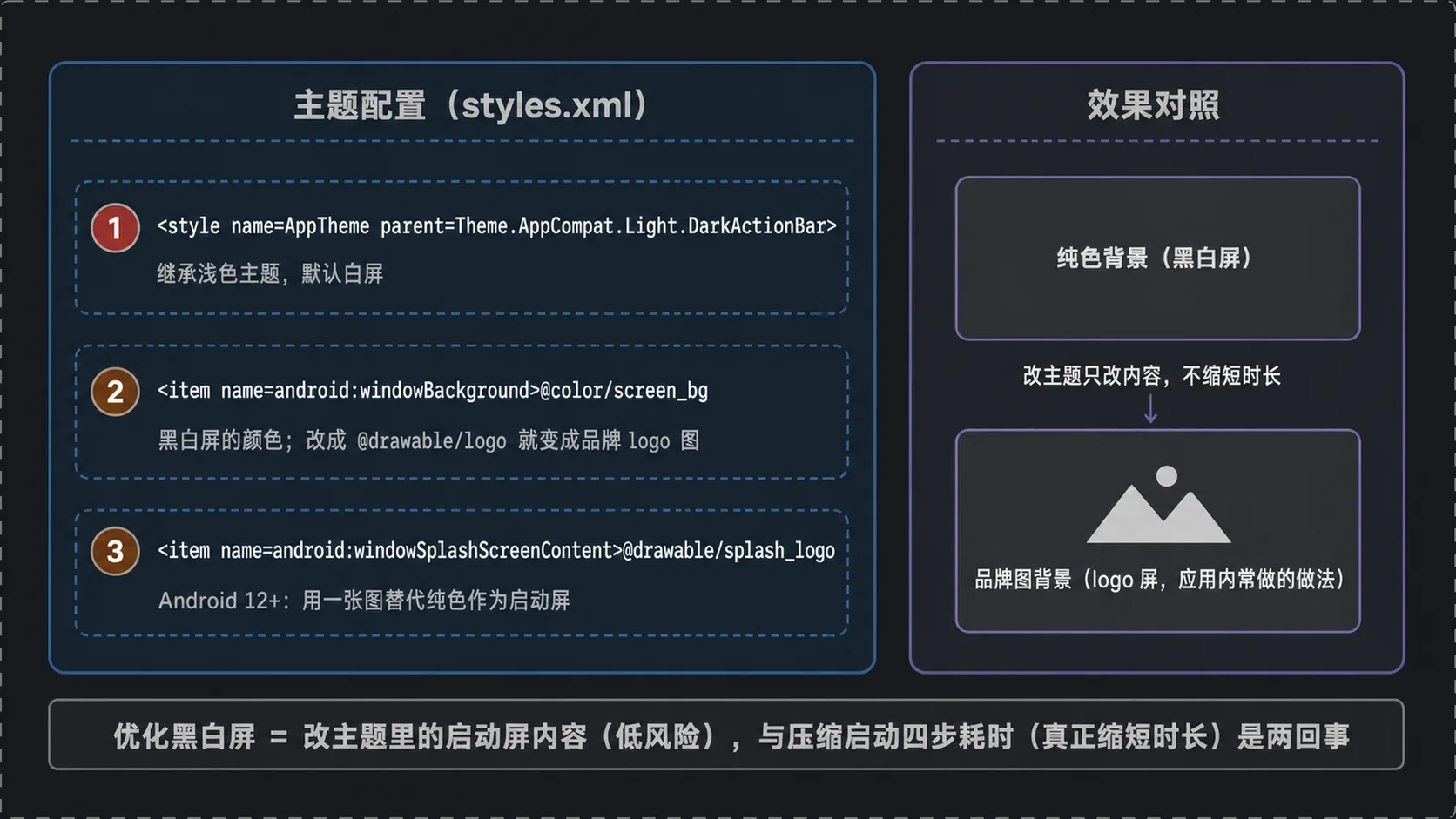Click the bottom 优化黑白屏 summary banner

click(x=726, y=735)
